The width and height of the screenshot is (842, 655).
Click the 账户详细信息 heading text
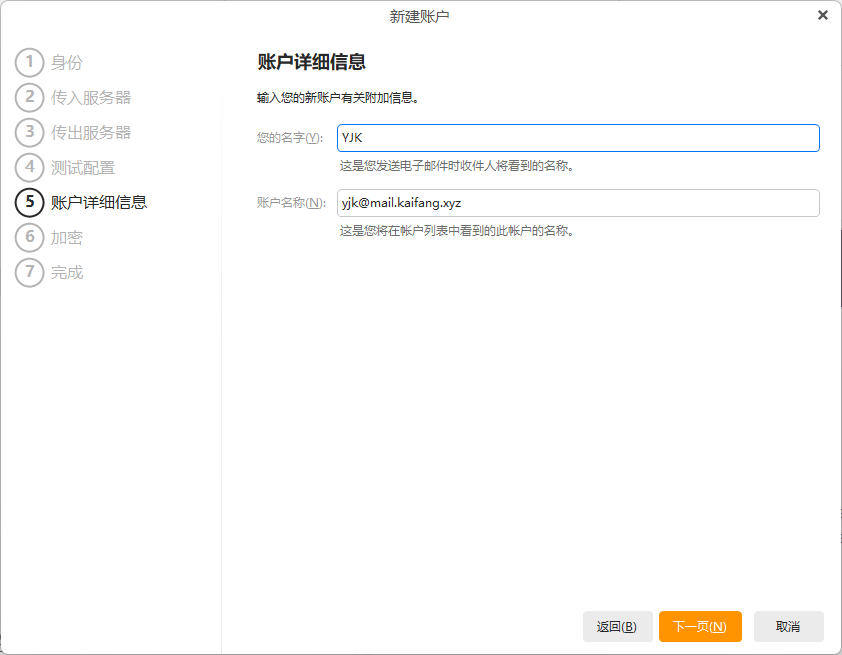coord(311,62)
